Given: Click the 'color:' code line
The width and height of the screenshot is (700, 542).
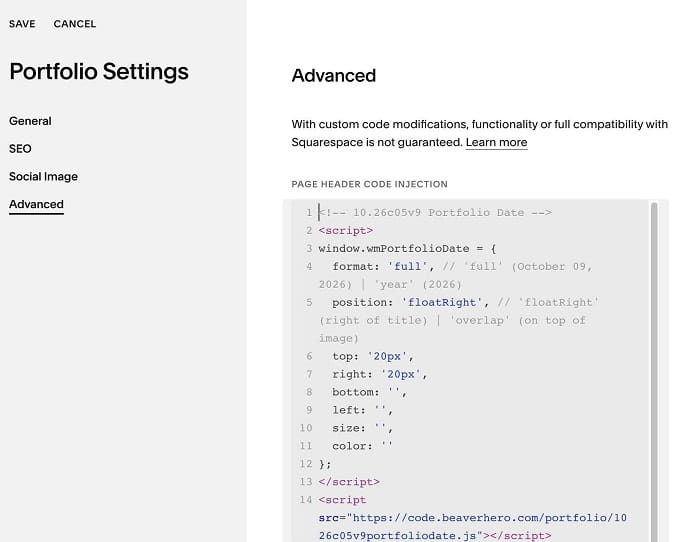Looking at the screenshot, I should [x=362, y=446].
